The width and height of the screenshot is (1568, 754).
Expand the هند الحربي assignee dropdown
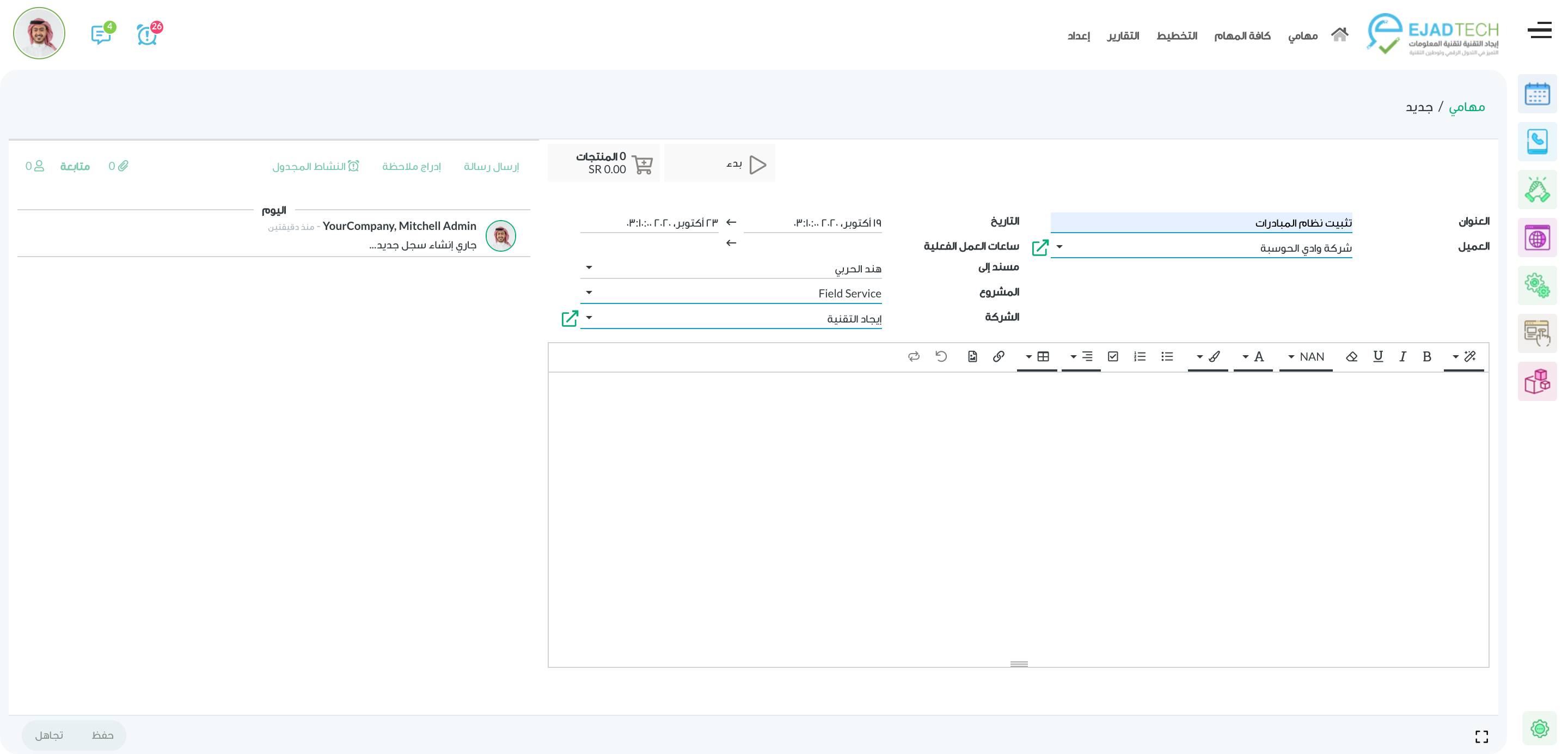click(x=589, y=267)
